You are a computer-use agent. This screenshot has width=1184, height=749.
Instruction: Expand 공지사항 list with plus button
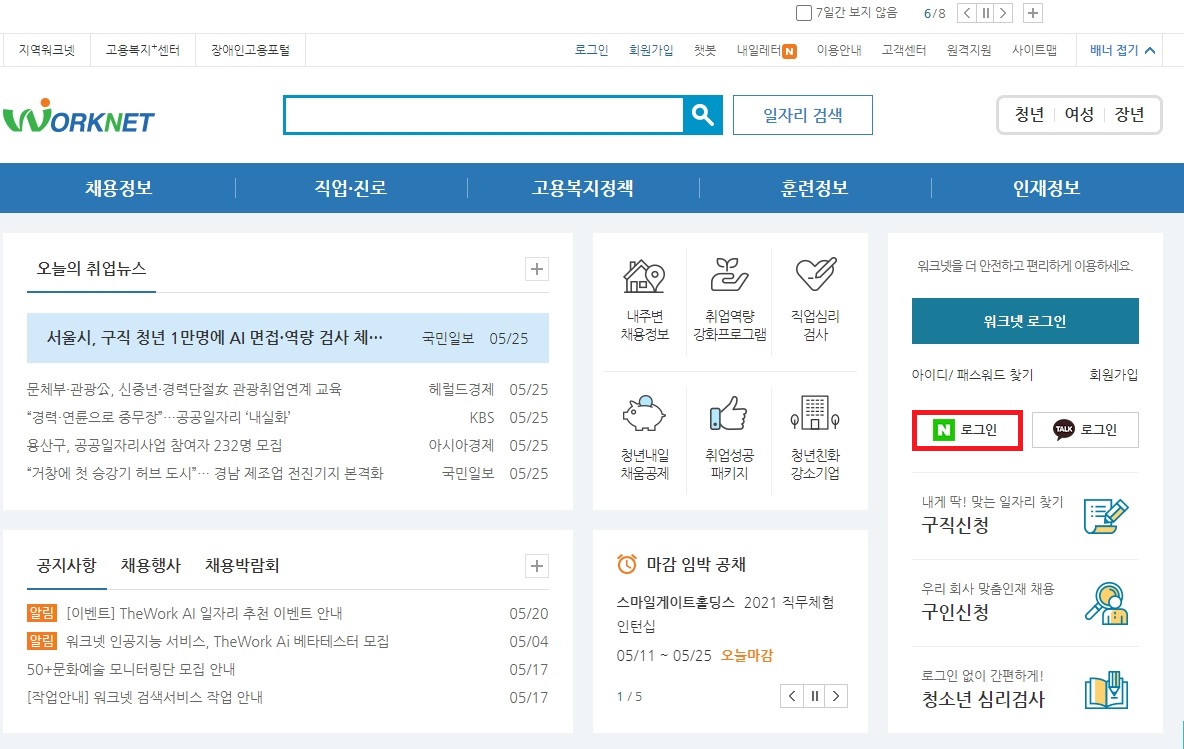tap(537, 566)
